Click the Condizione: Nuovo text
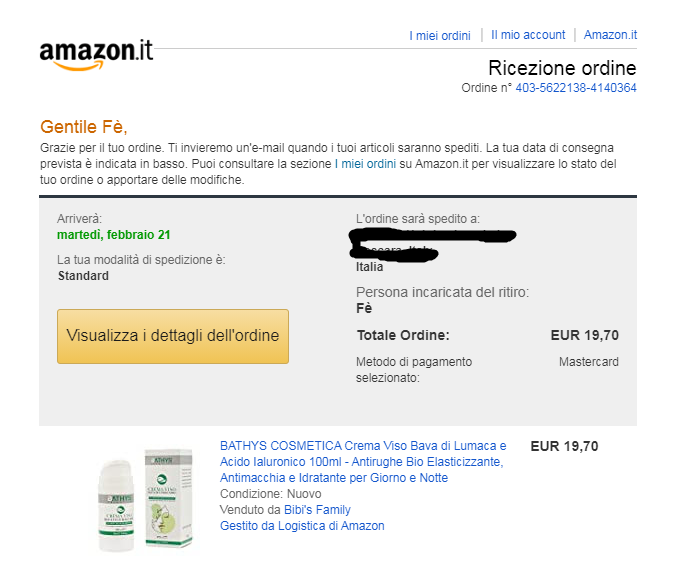The height and width of the screenshot is (572, 673). tap(270, 494)
